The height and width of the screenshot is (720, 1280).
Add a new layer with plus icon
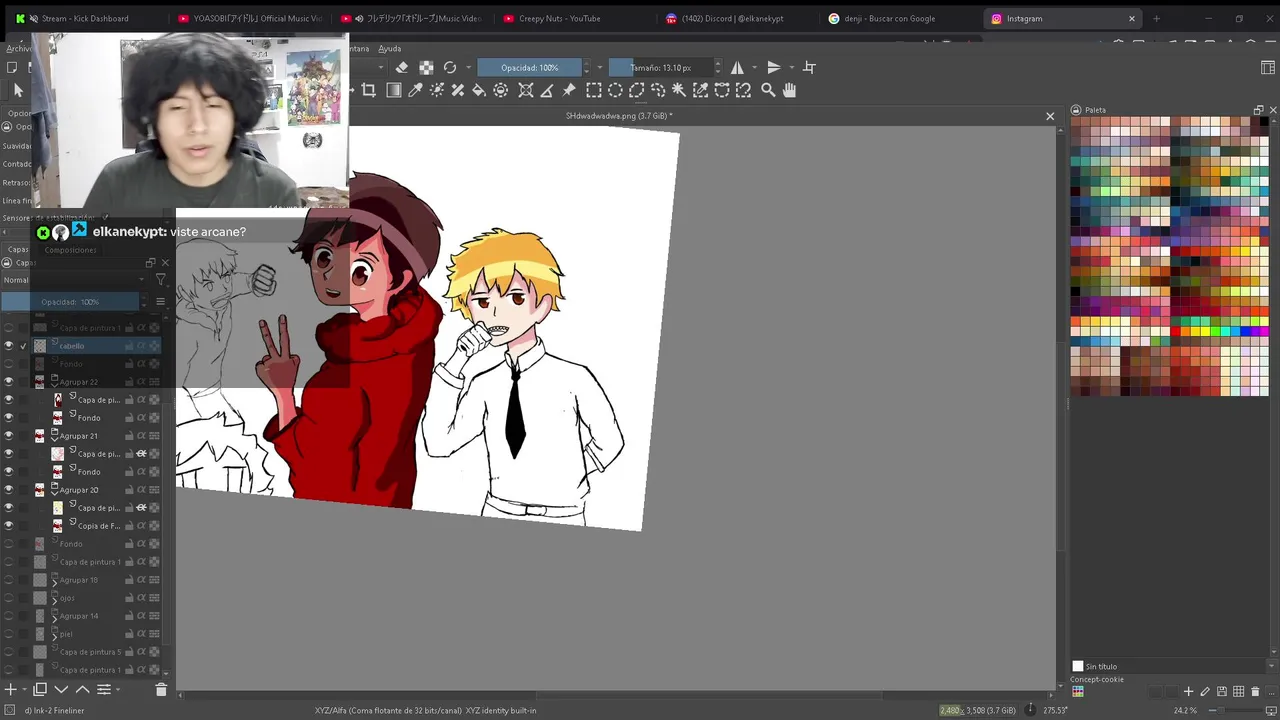click(x=11, y=689)
